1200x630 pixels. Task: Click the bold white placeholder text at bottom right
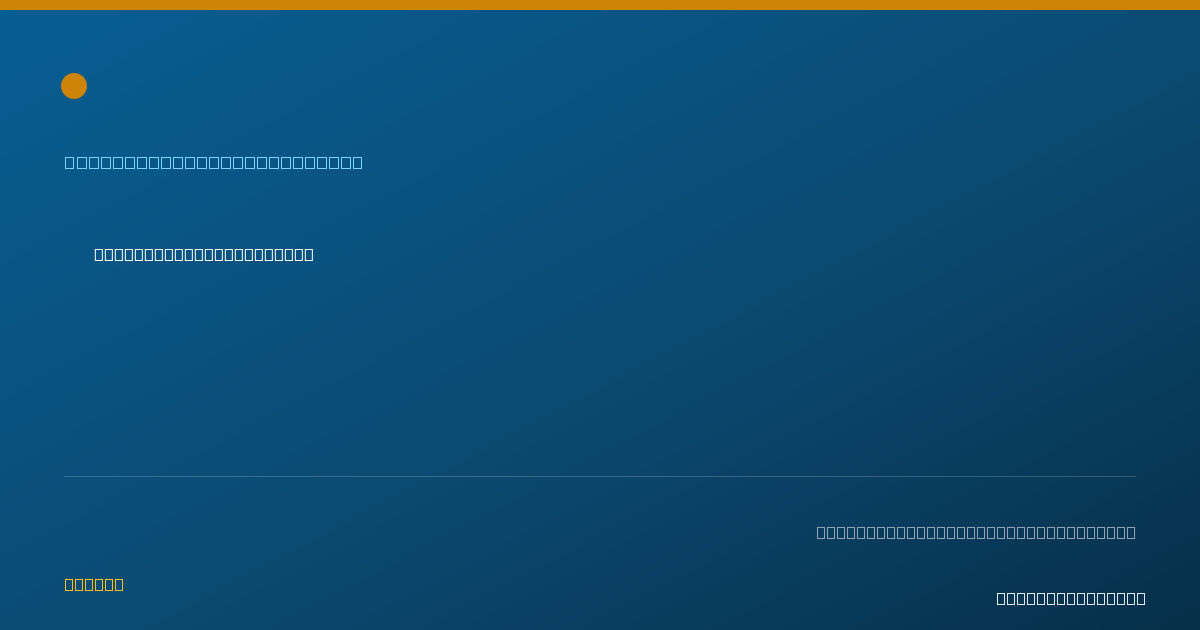click(x=1071, y=598)
